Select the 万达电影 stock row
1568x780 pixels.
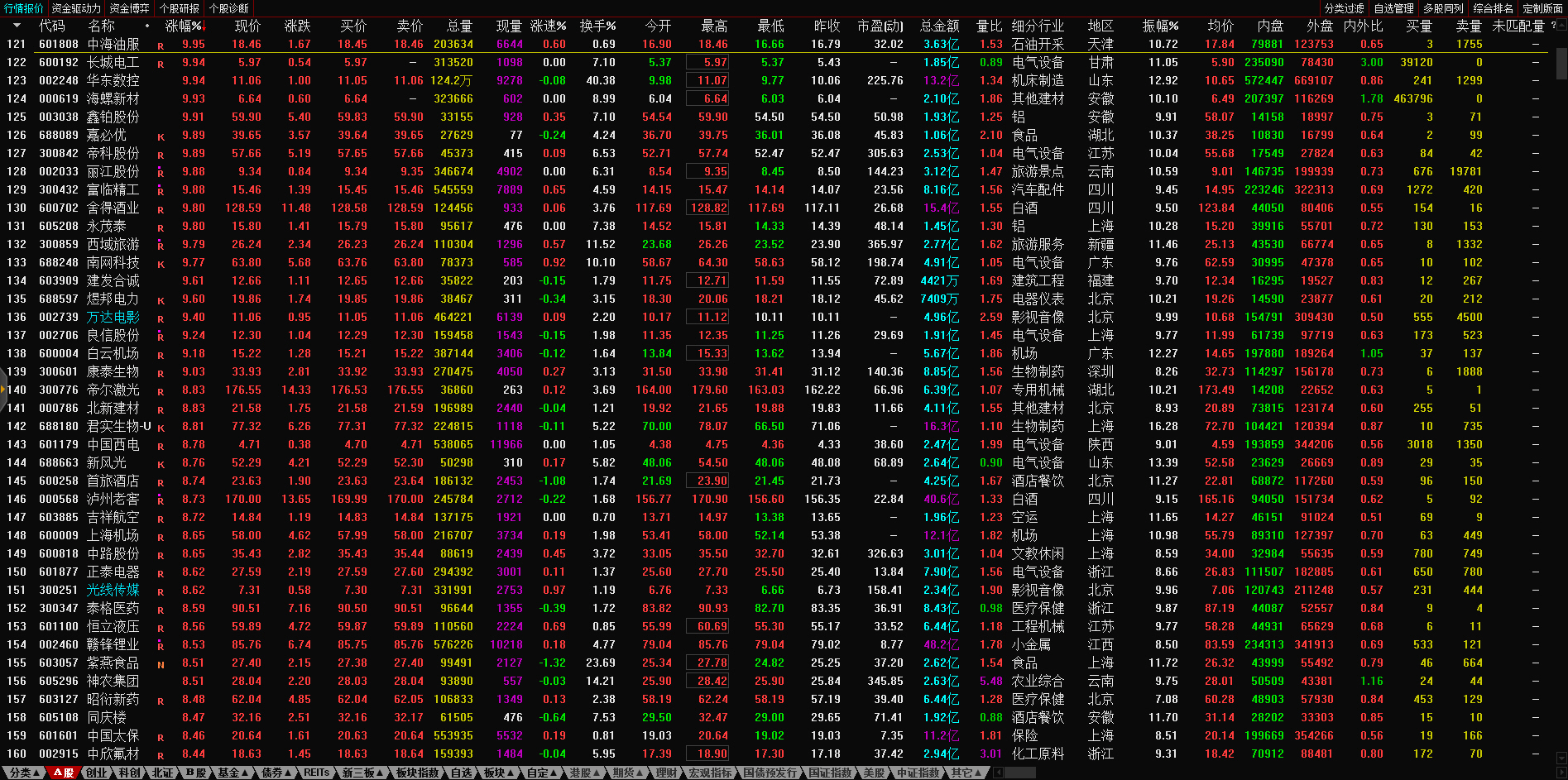click(x=113, y=317)
